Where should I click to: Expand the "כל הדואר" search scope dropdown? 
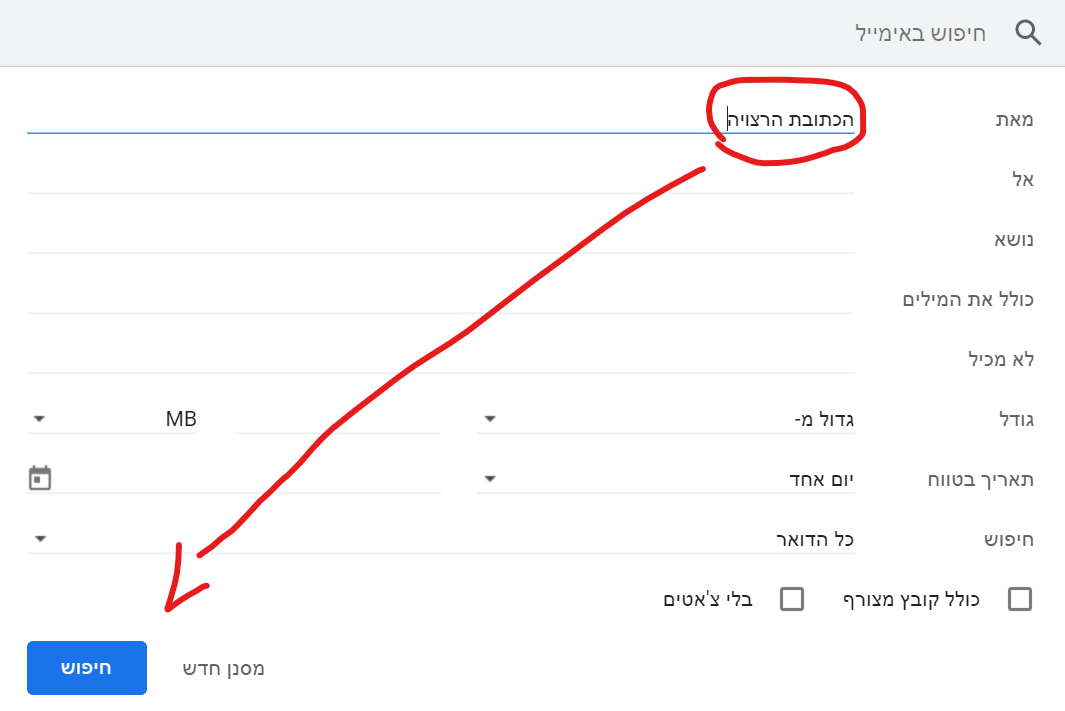click(440, 539)
